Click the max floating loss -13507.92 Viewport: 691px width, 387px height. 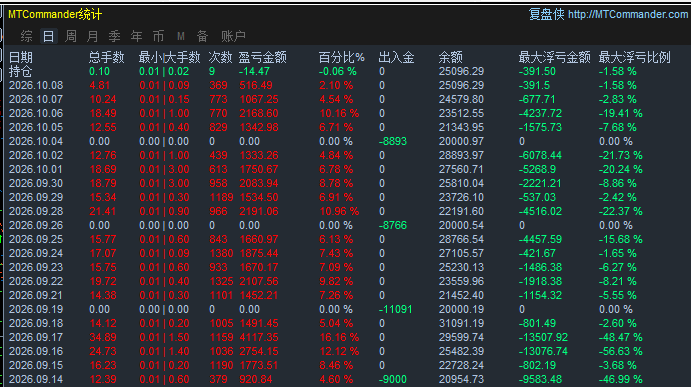[x=543, y=337]
